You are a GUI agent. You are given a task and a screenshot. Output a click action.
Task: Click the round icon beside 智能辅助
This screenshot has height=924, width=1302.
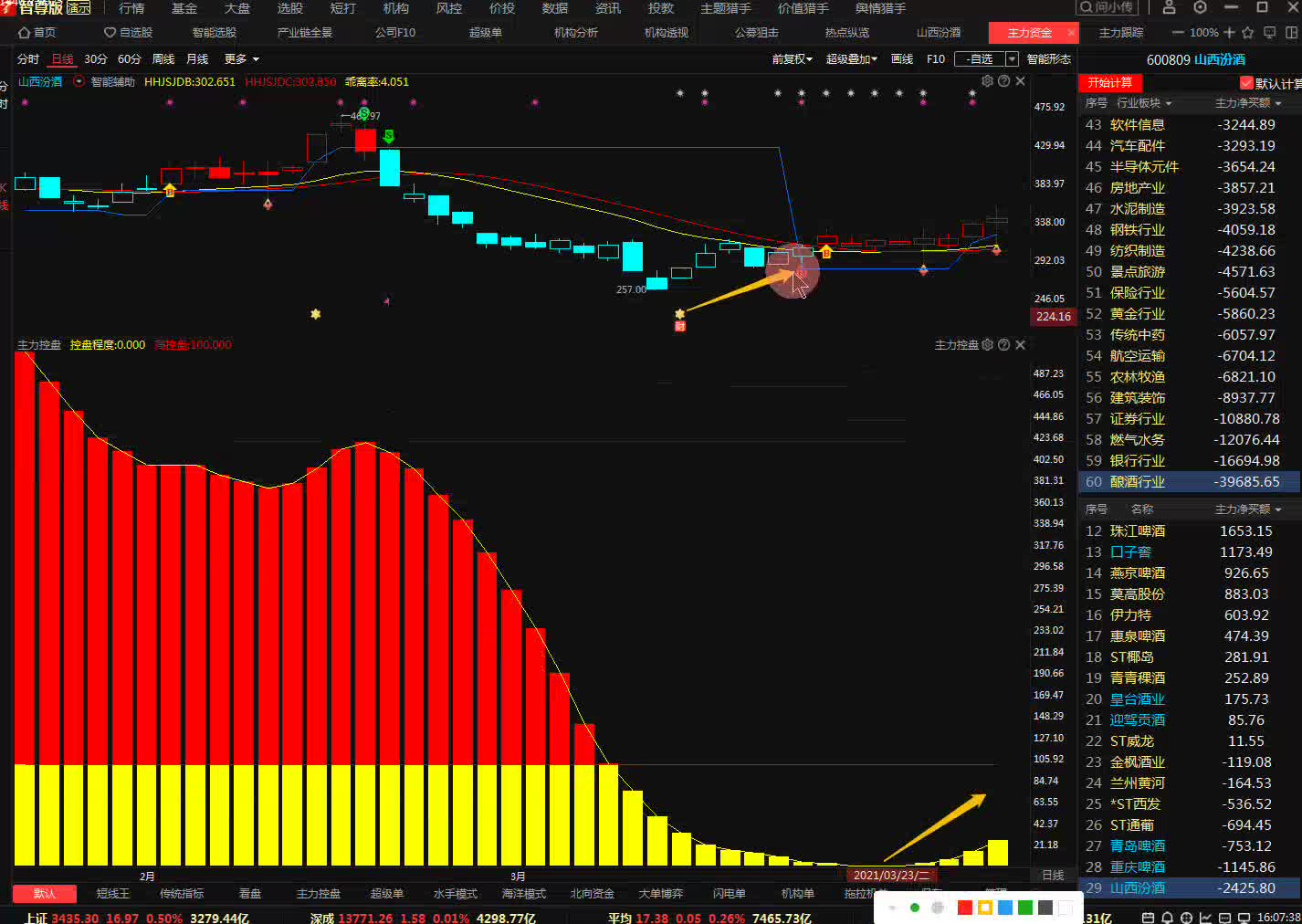[79, 81]
